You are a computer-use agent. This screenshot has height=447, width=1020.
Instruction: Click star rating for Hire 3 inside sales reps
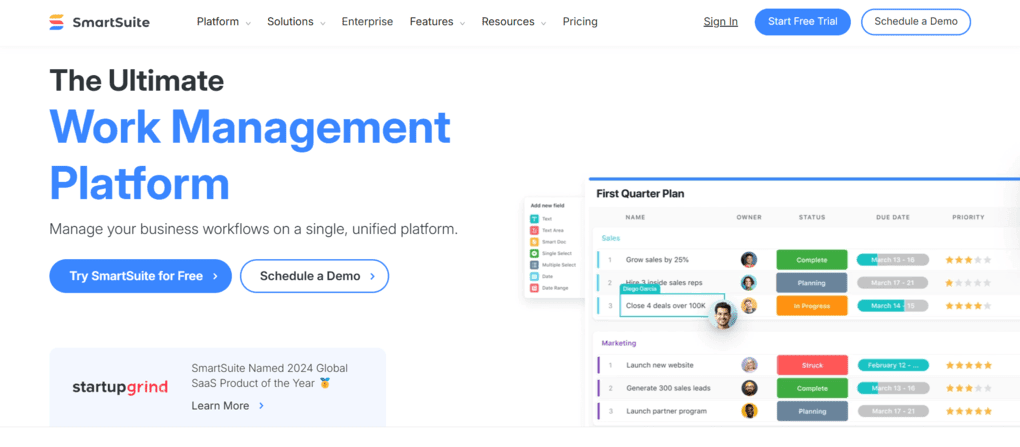(x=968, y=283)
